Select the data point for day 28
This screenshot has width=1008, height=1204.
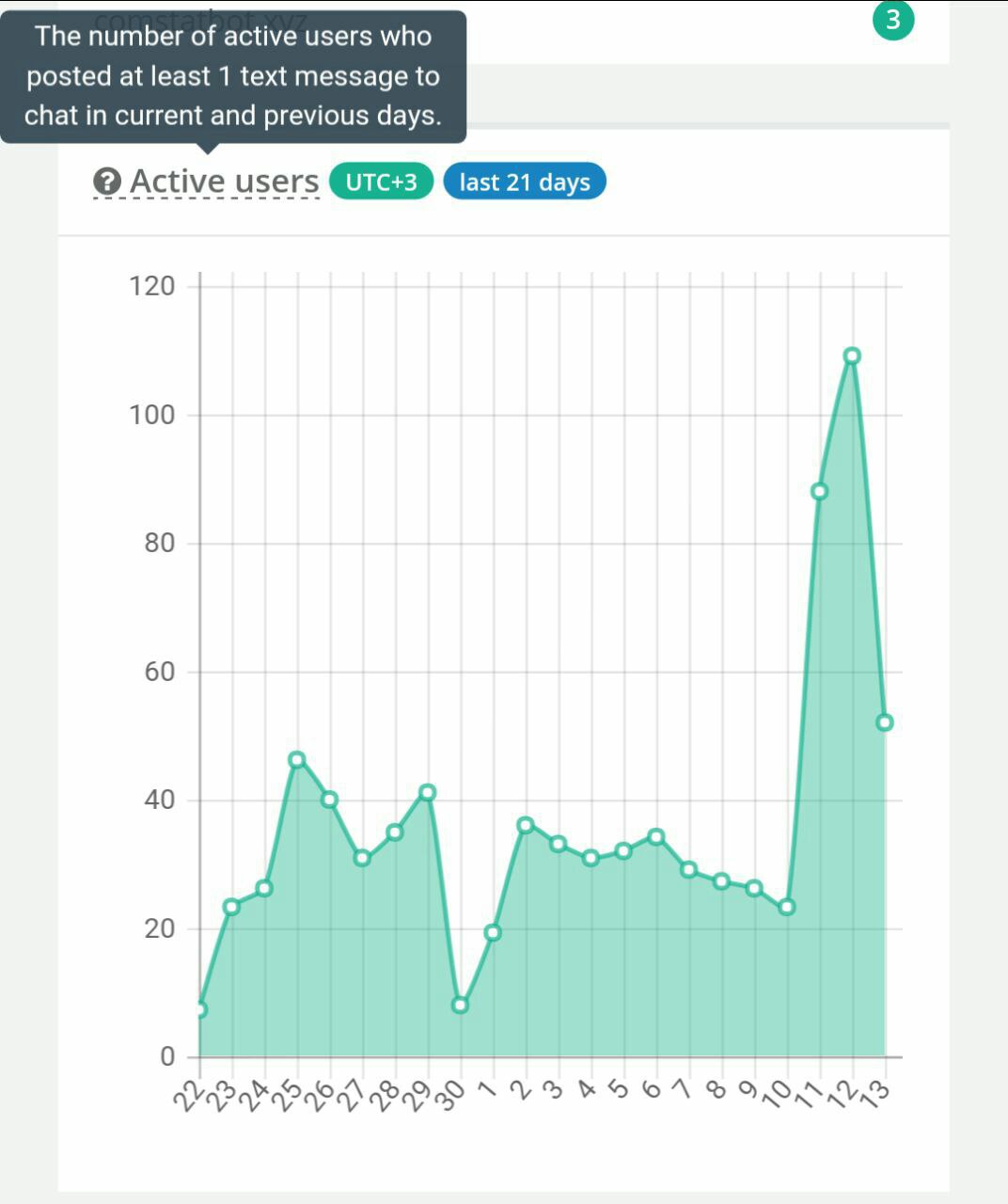(x=395, y=832)
